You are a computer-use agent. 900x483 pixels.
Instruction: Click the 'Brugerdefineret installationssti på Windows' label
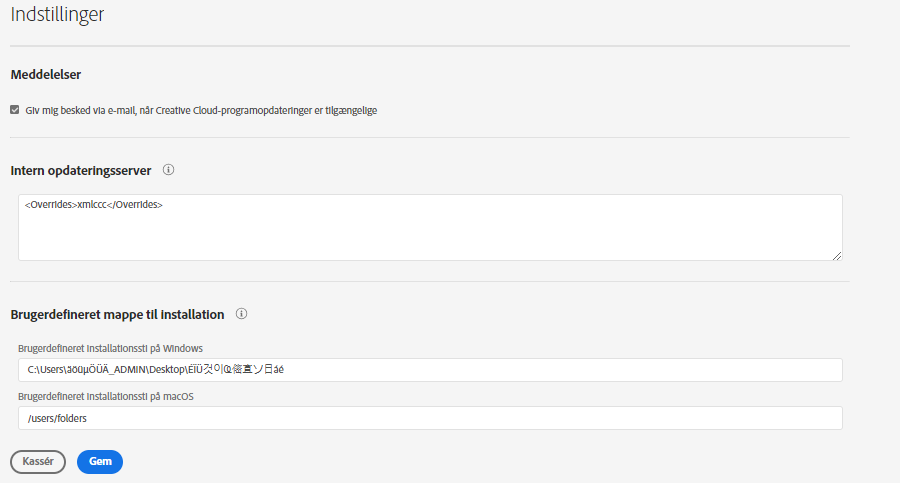111,348
